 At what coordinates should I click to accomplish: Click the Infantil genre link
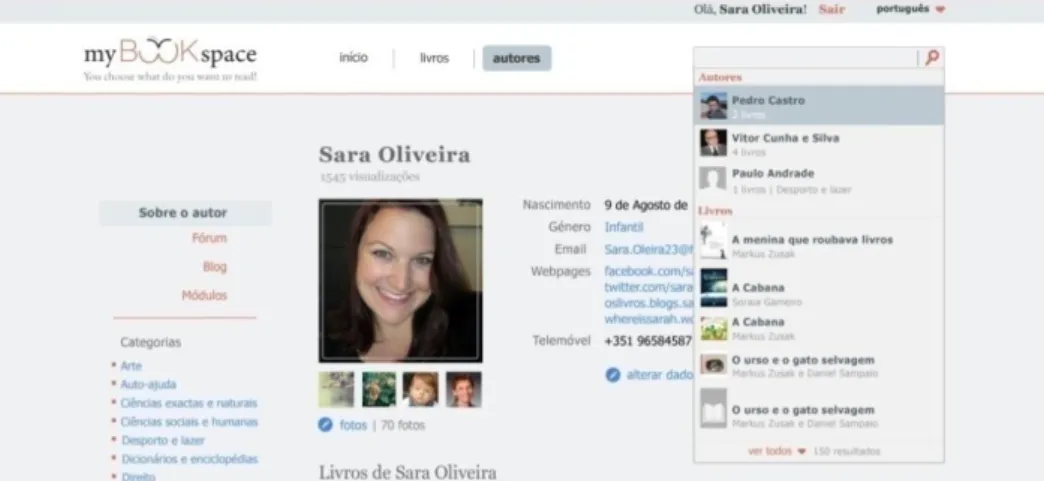tap(623, 227)
